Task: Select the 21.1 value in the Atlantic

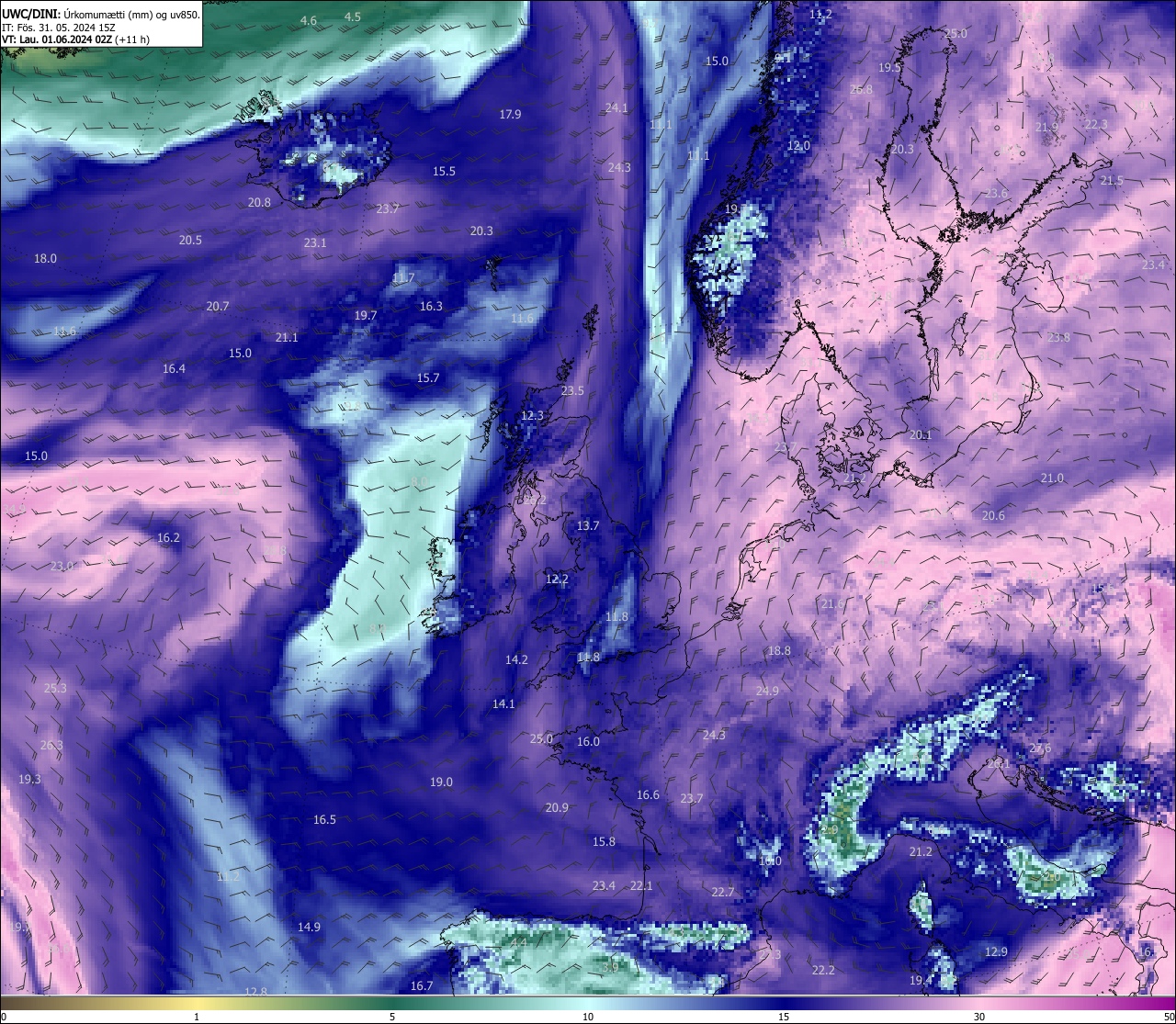Action: pos(287,337)
